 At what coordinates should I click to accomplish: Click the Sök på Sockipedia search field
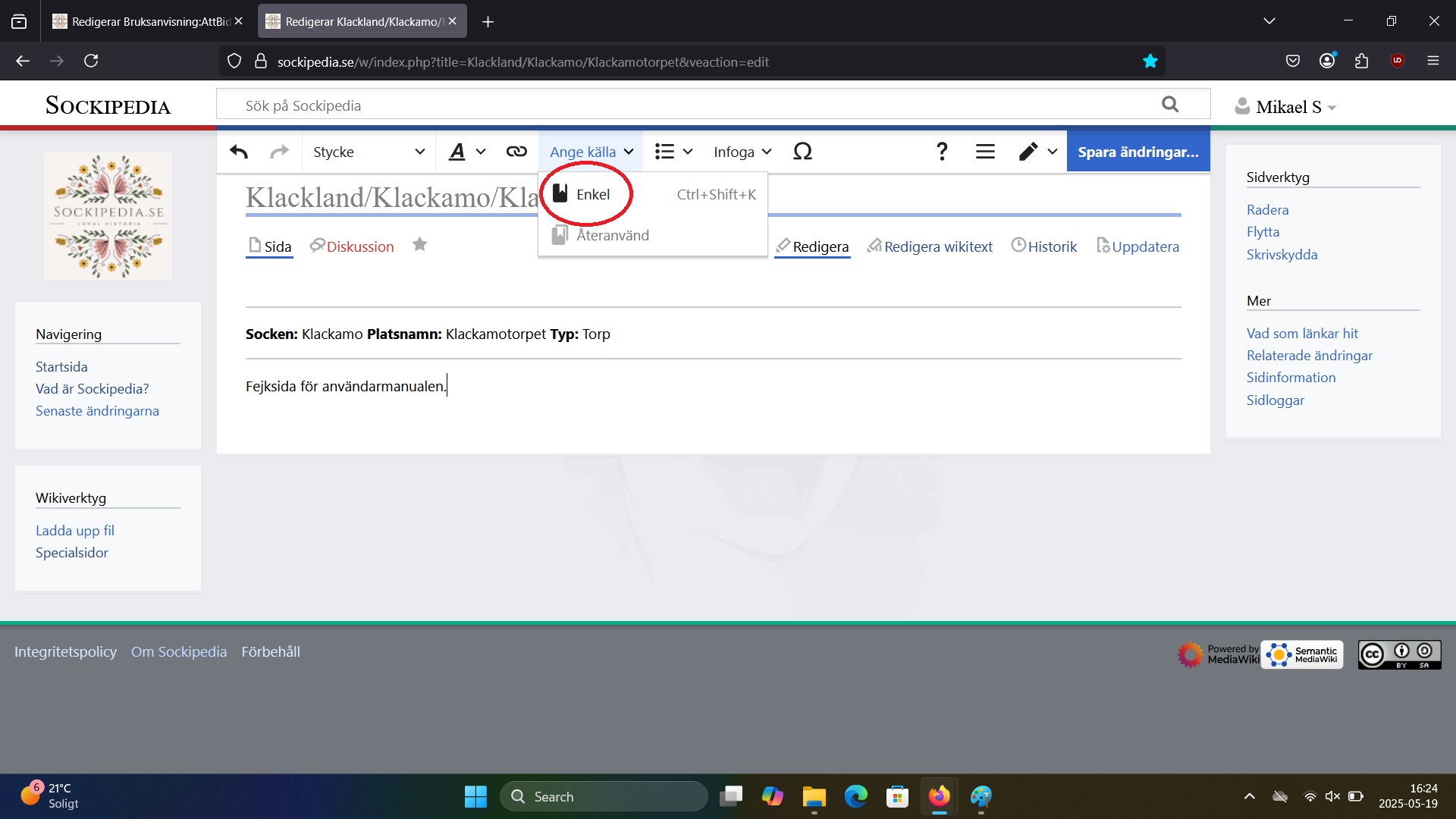coord(682,105)
